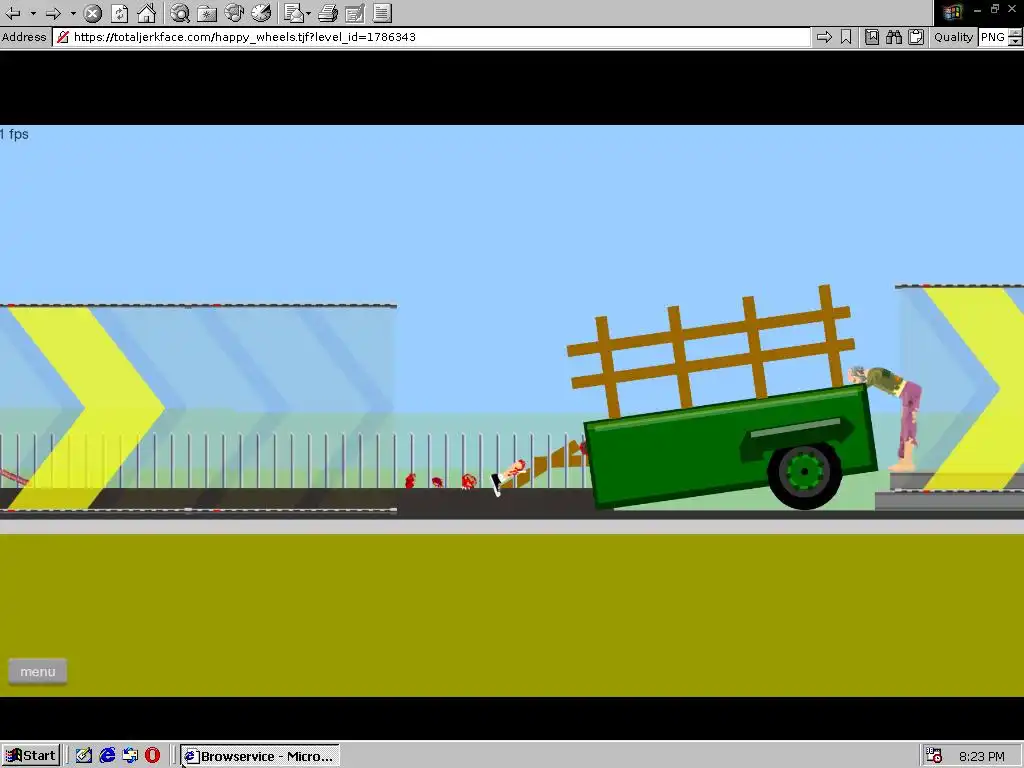The height and width of the screenshot is (768, 1024).
Task: Click the insecure page icon in the address bar
Action: coord(63,37)
